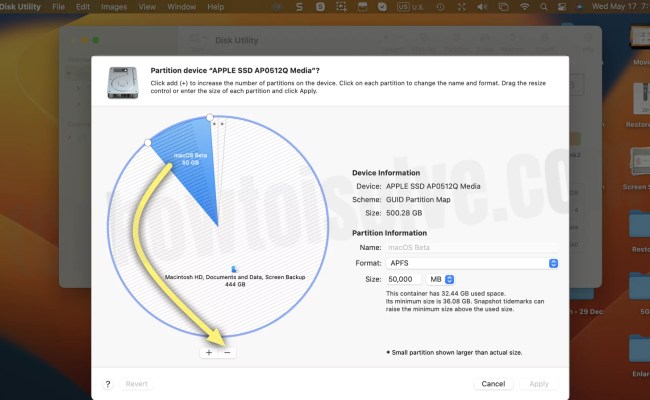The image size is (650, 400).
Task: Click the GUID Partition Map scheme value
Action: click(418, 200)
